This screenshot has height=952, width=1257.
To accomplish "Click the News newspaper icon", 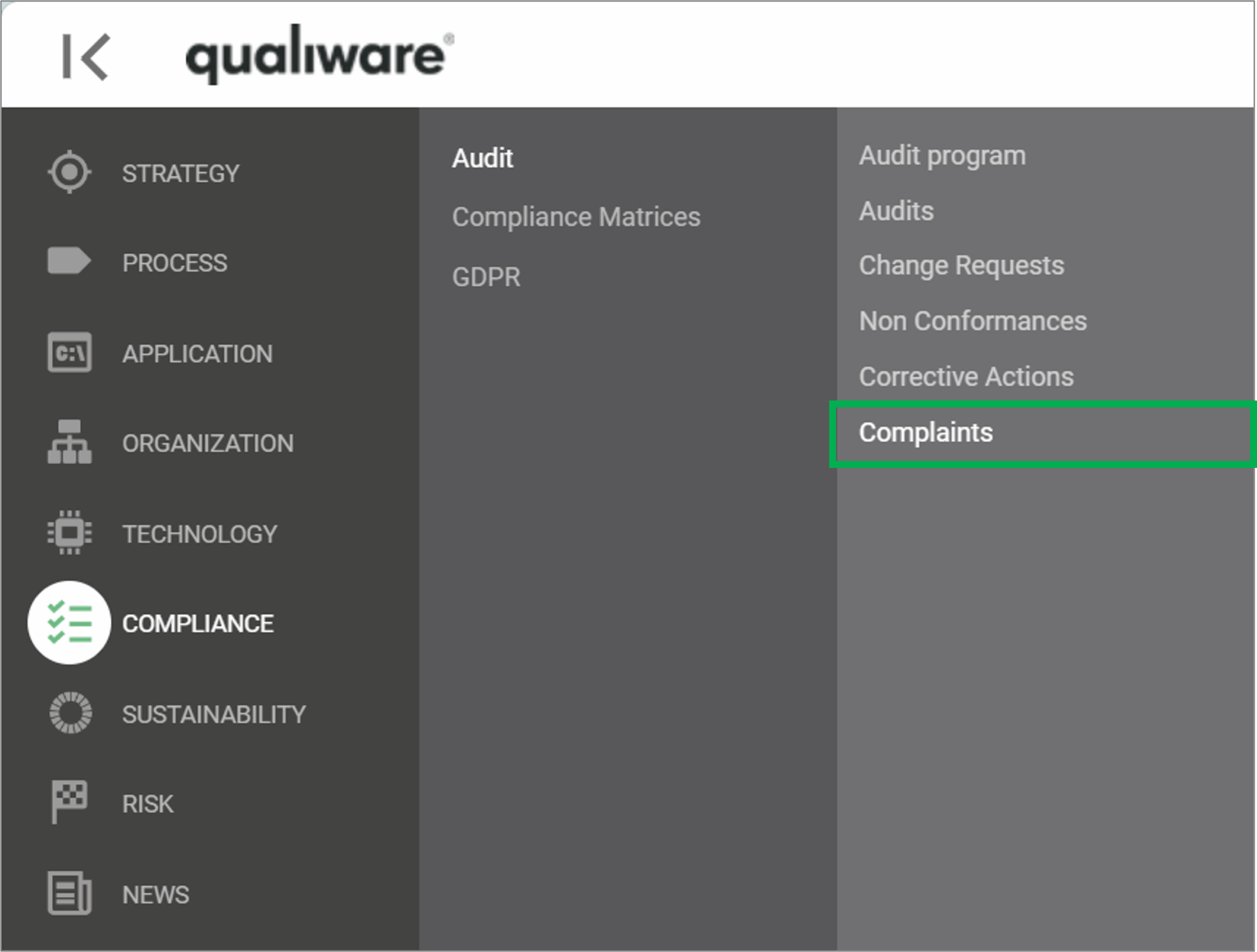I will [69, 893].
